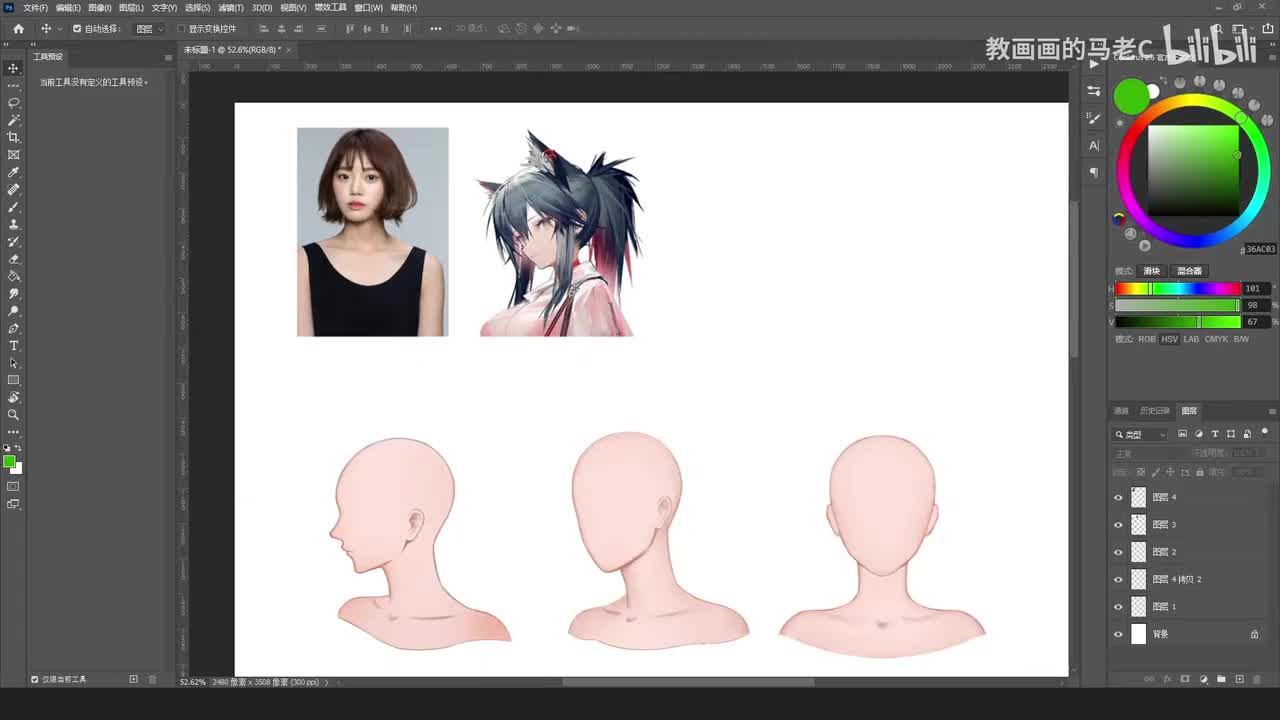Open the Edit Toolbar three-dots button
1280x720 pixels.
pyautogui.click(x=13, y=432)
